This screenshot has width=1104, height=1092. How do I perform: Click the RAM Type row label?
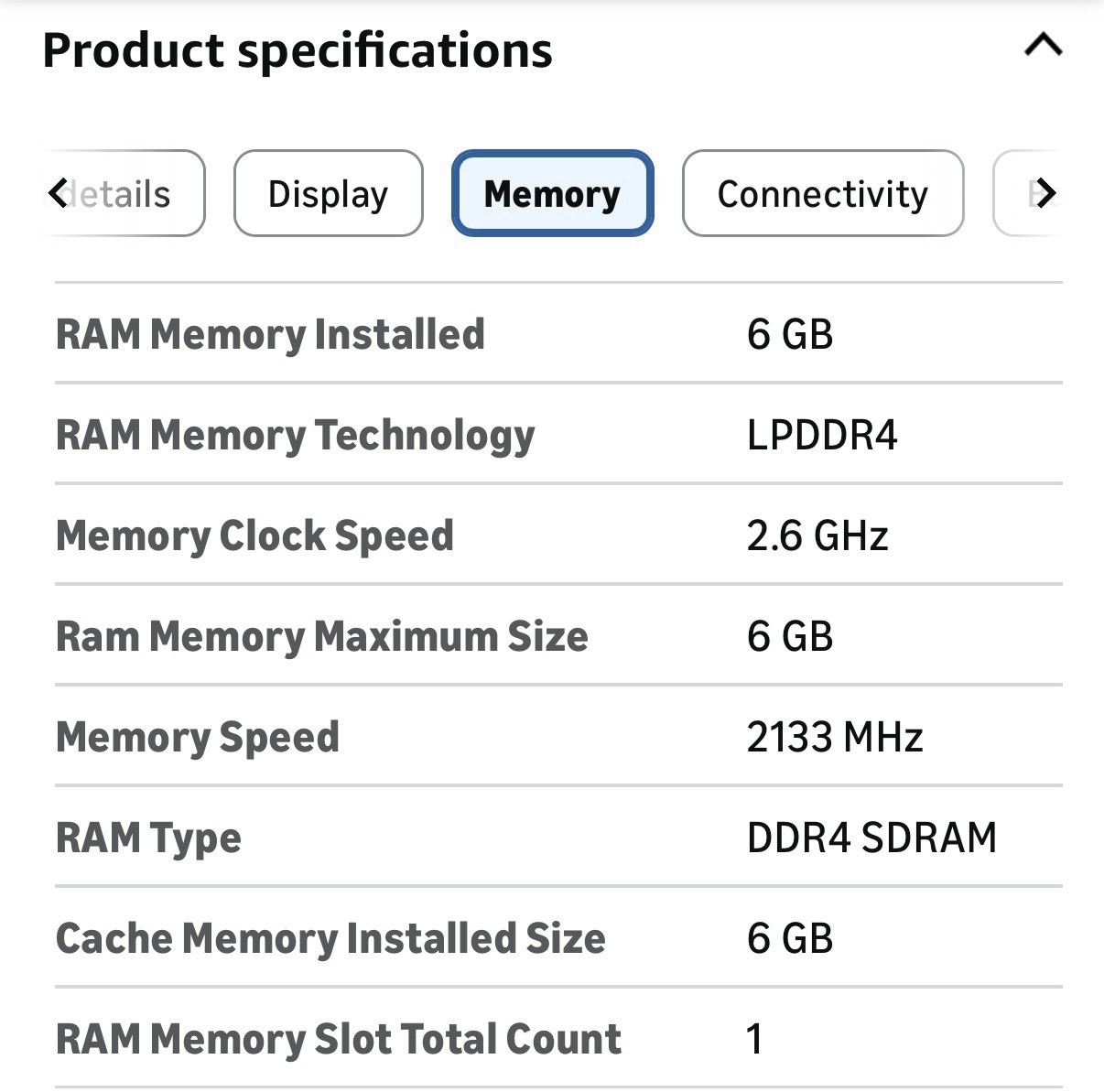[x=148, y=839]
